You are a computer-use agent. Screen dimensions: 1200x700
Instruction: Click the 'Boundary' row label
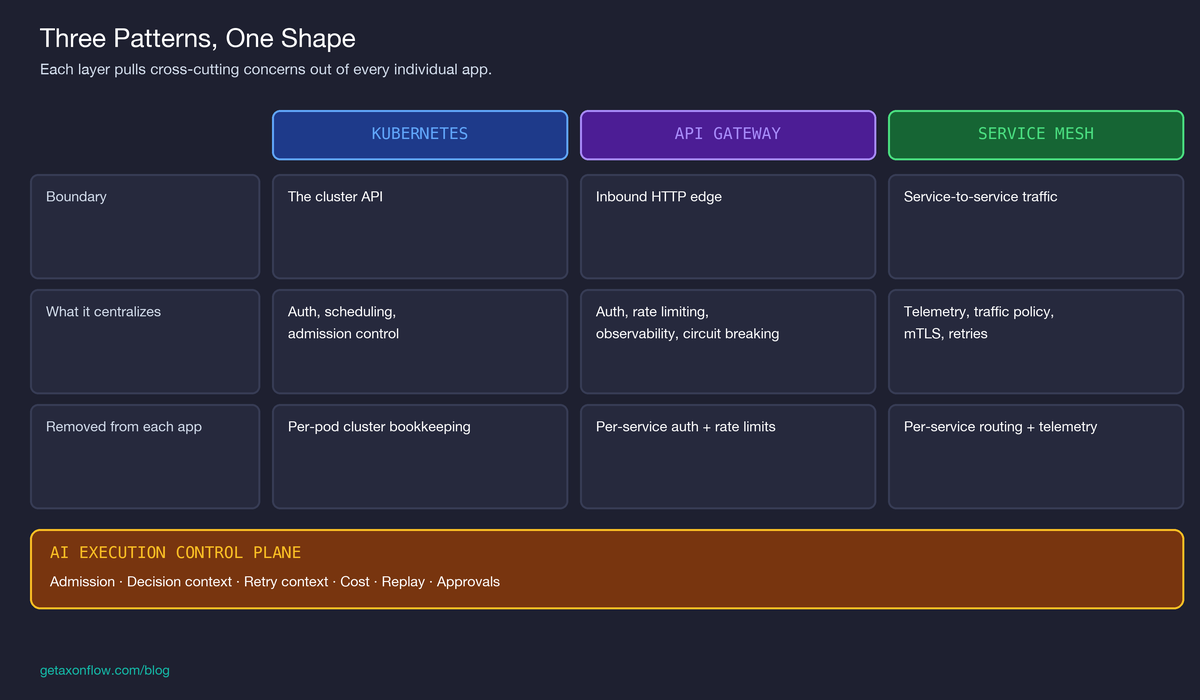[x=145, y=227]
